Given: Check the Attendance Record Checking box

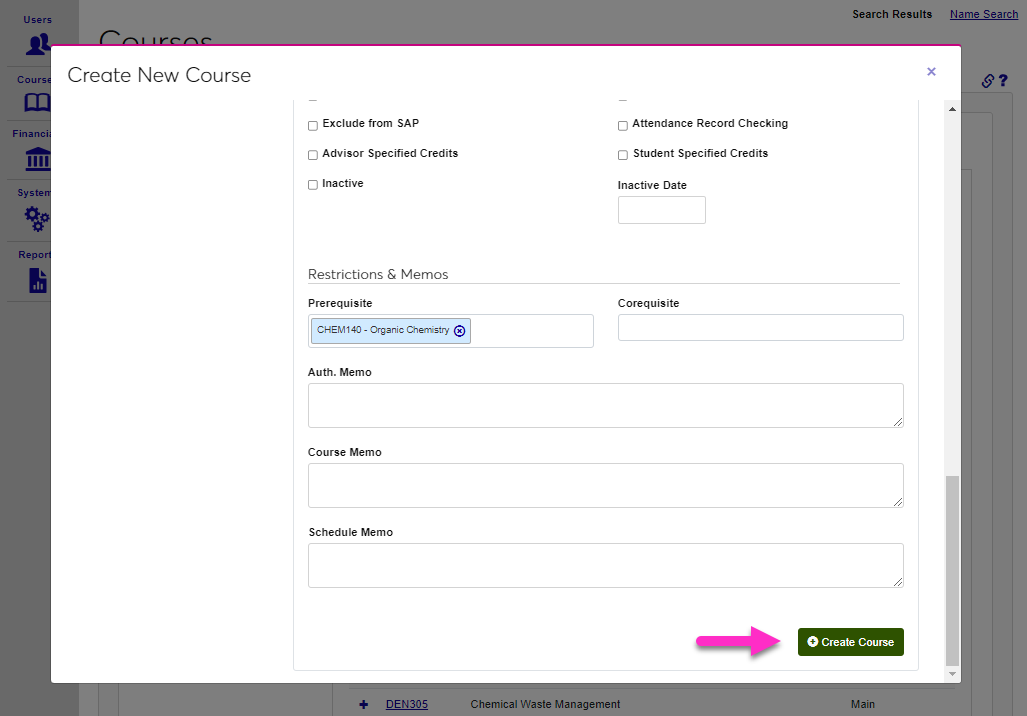Looking at the screenshot, I should coord(623,126).
